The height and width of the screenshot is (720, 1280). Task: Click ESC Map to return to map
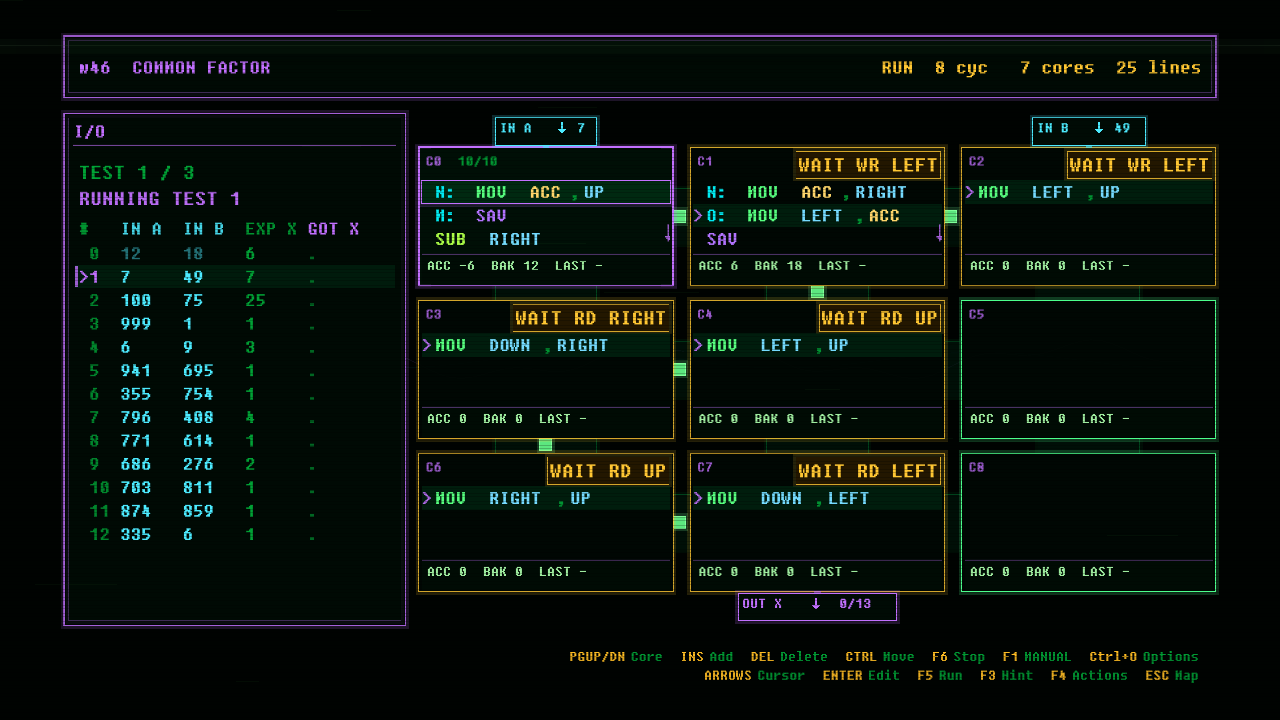[x=1171, y=676]
